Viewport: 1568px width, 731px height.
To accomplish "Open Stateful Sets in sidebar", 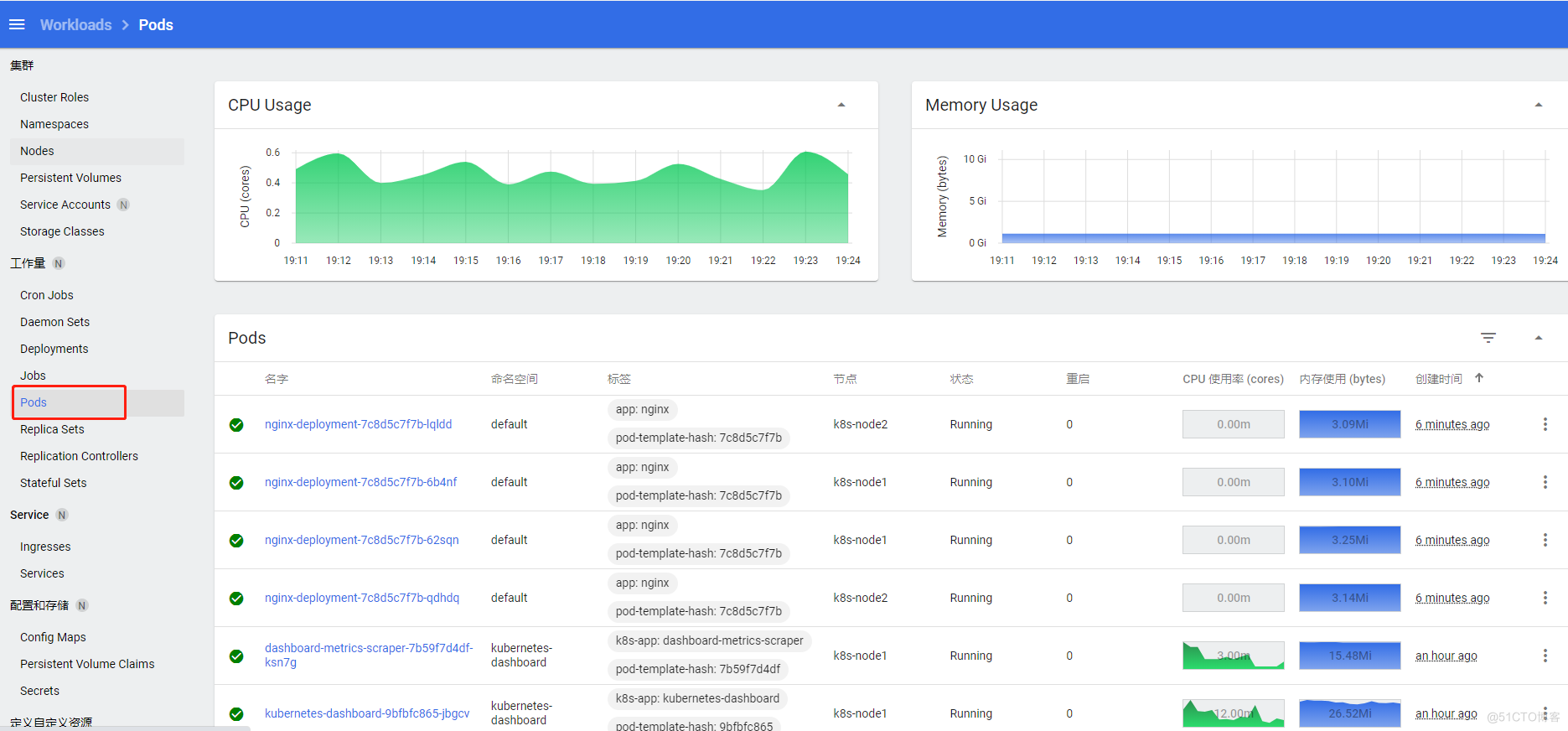I will (53, 483).
